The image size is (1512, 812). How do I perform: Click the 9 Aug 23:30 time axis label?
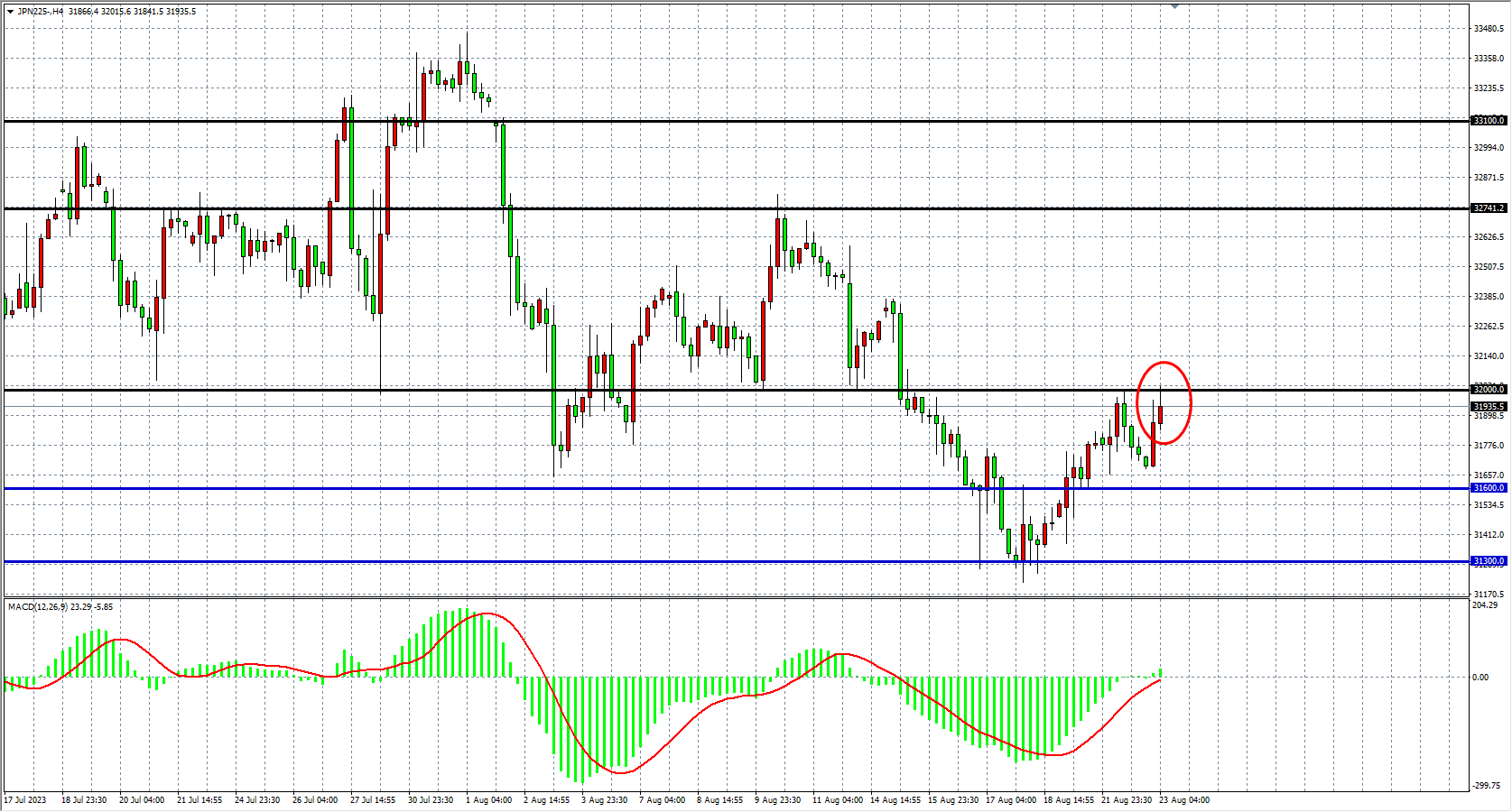tap(777, 800)
